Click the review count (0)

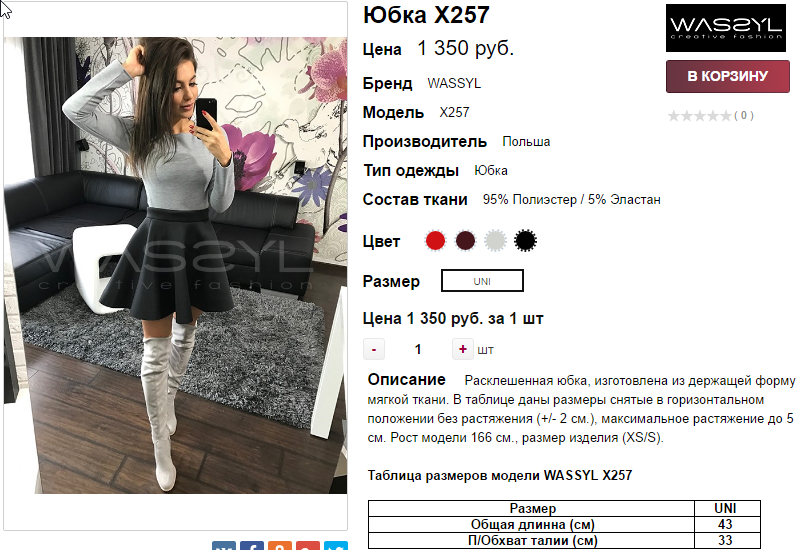coord(744,116)
